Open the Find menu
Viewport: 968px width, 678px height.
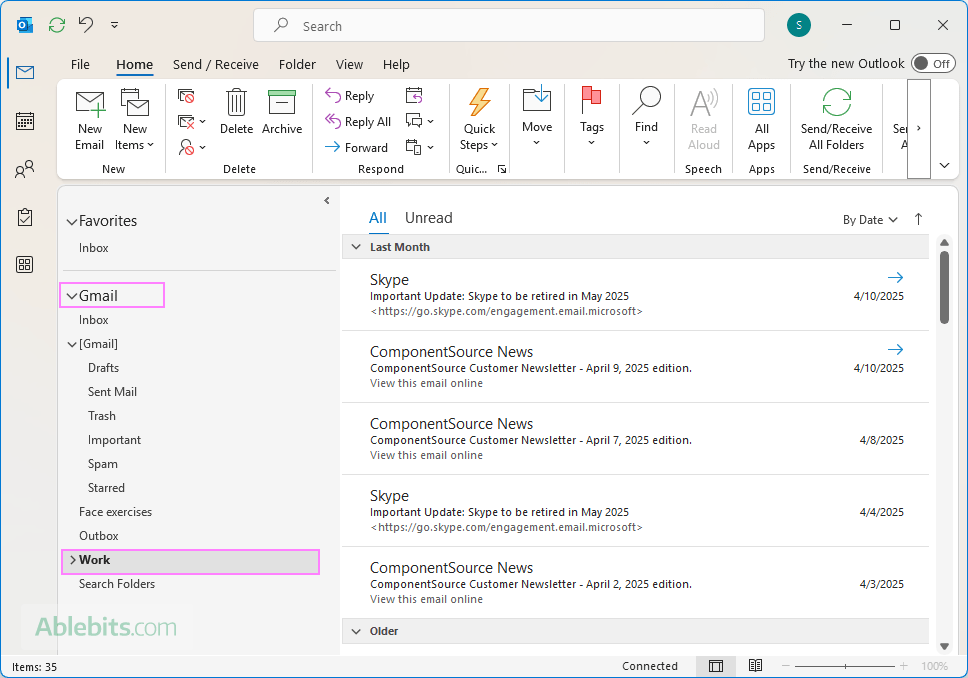pos(646,117)
